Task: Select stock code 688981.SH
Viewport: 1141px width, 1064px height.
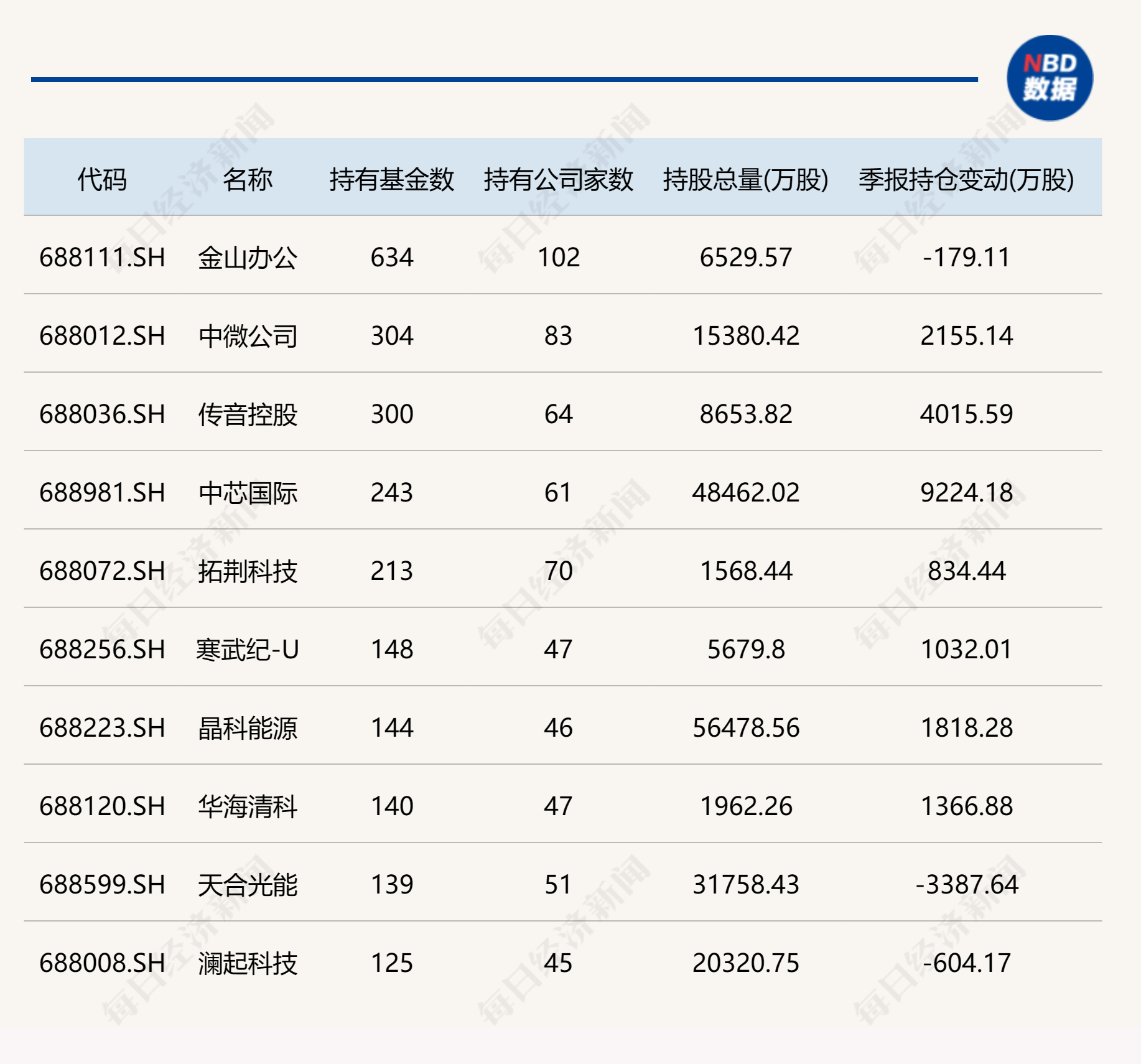Action: click(102, 493)
